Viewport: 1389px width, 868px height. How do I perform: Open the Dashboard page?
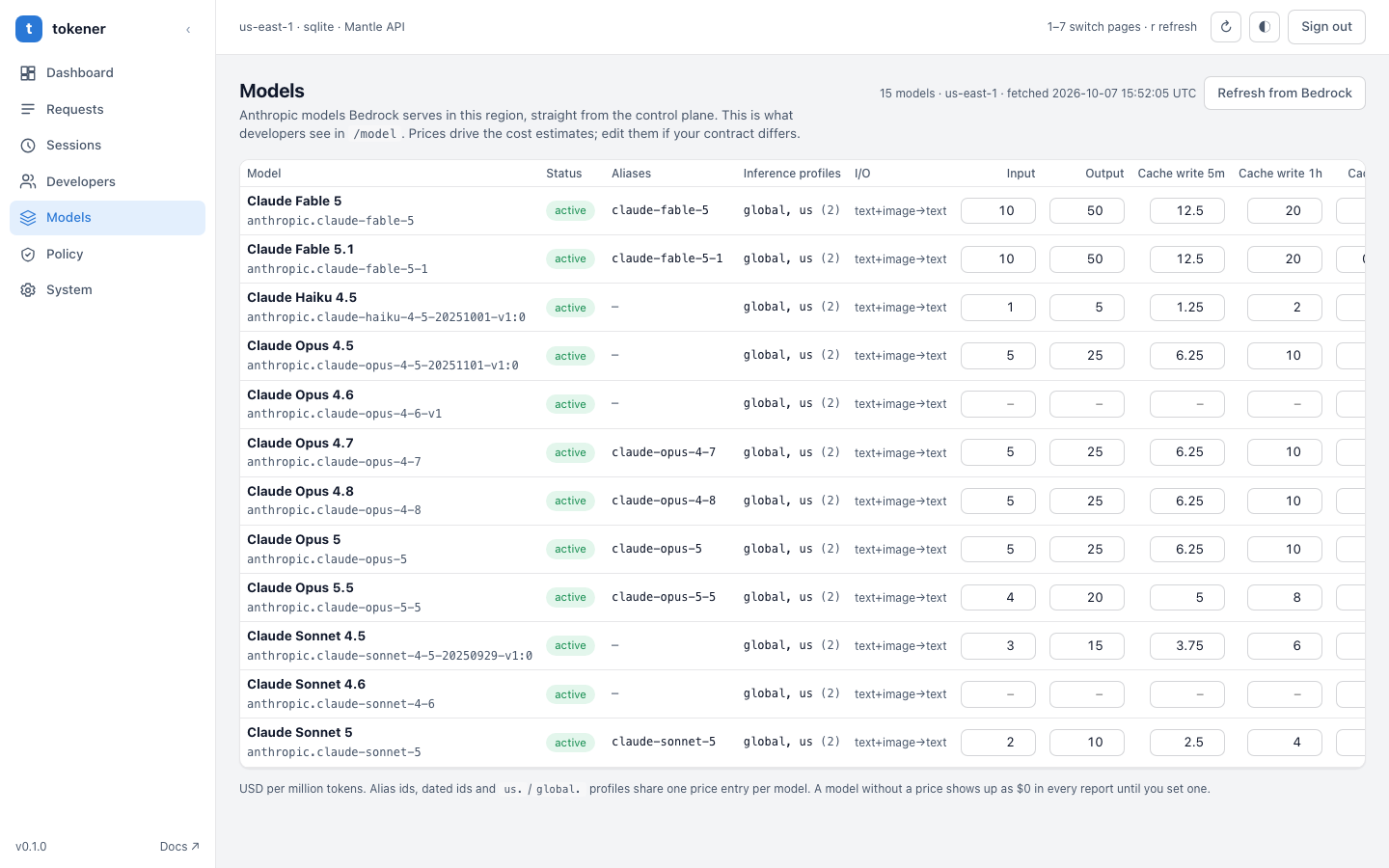click(x=107, y=73)
